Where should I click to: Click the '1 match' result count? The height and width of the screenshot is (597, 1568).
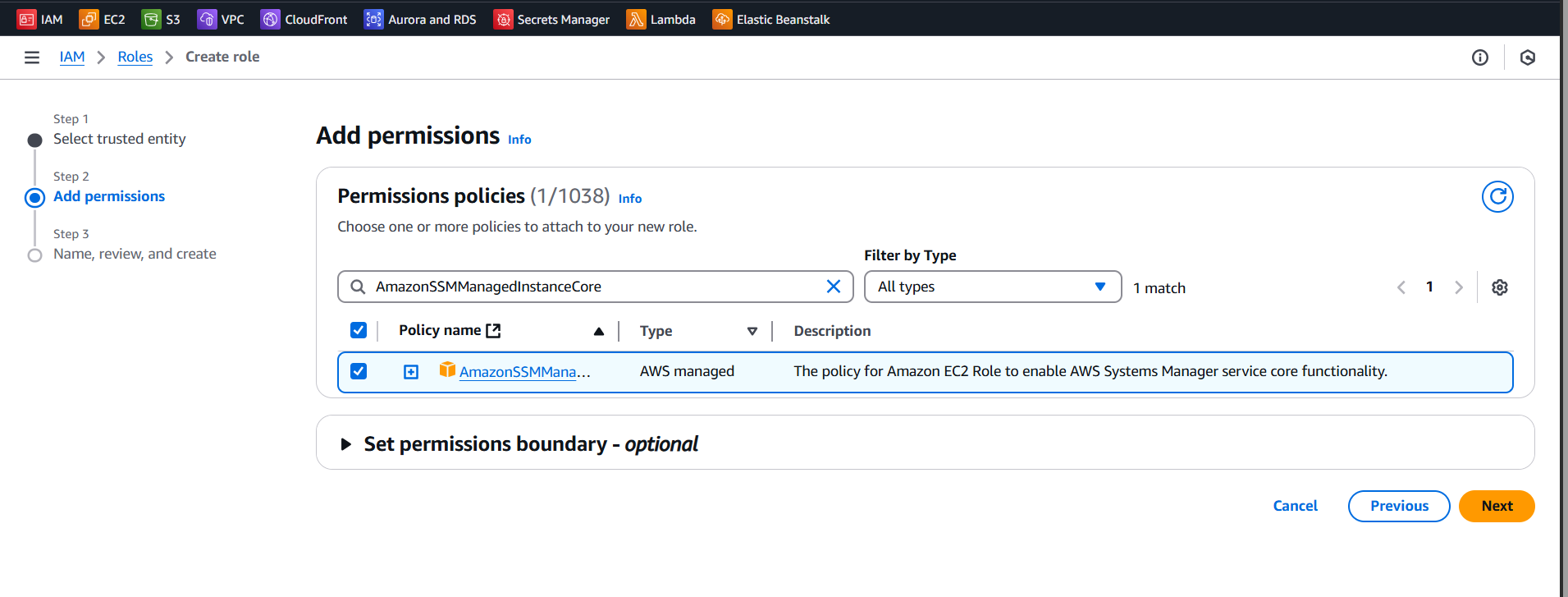click(x=1159, y=288)
